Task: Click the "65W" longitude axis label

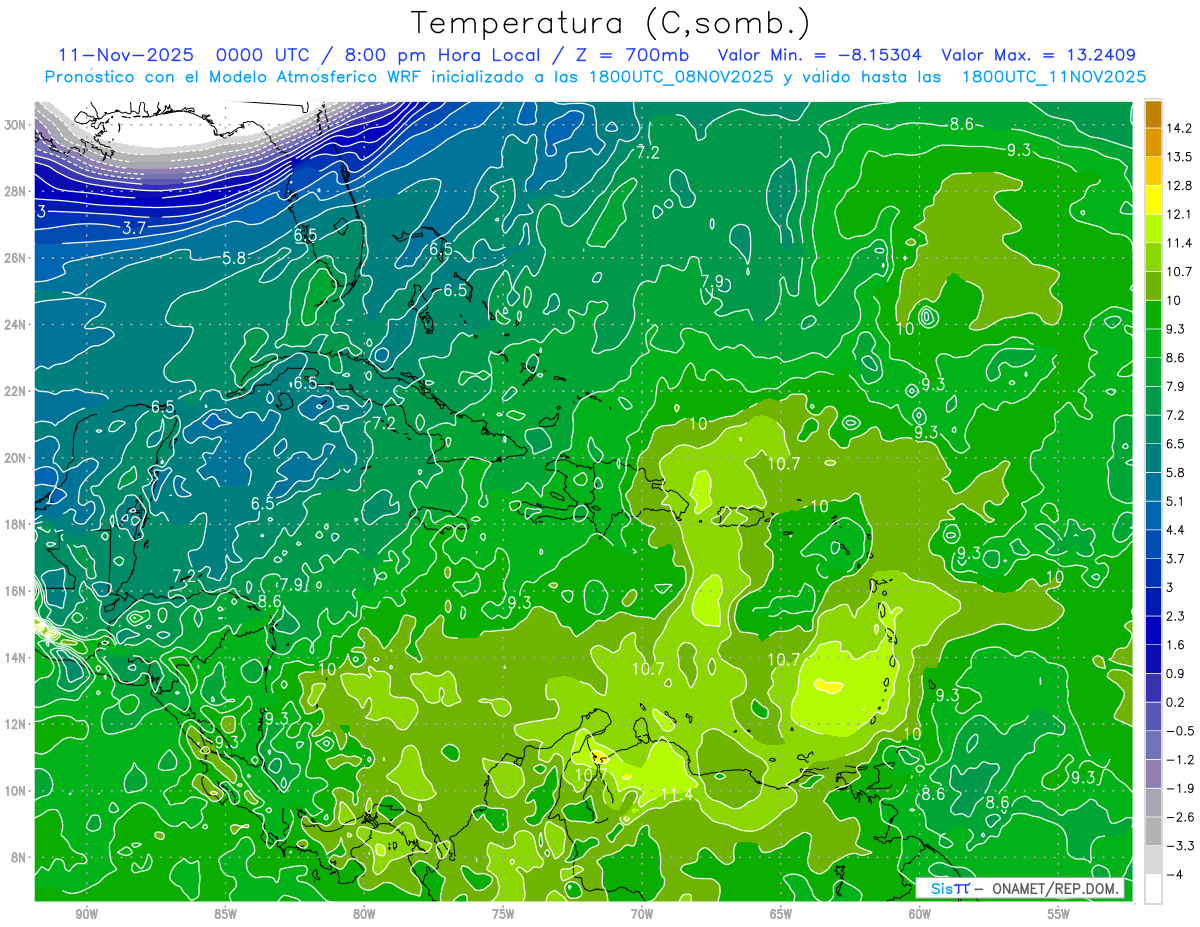Action: (781, 915)
